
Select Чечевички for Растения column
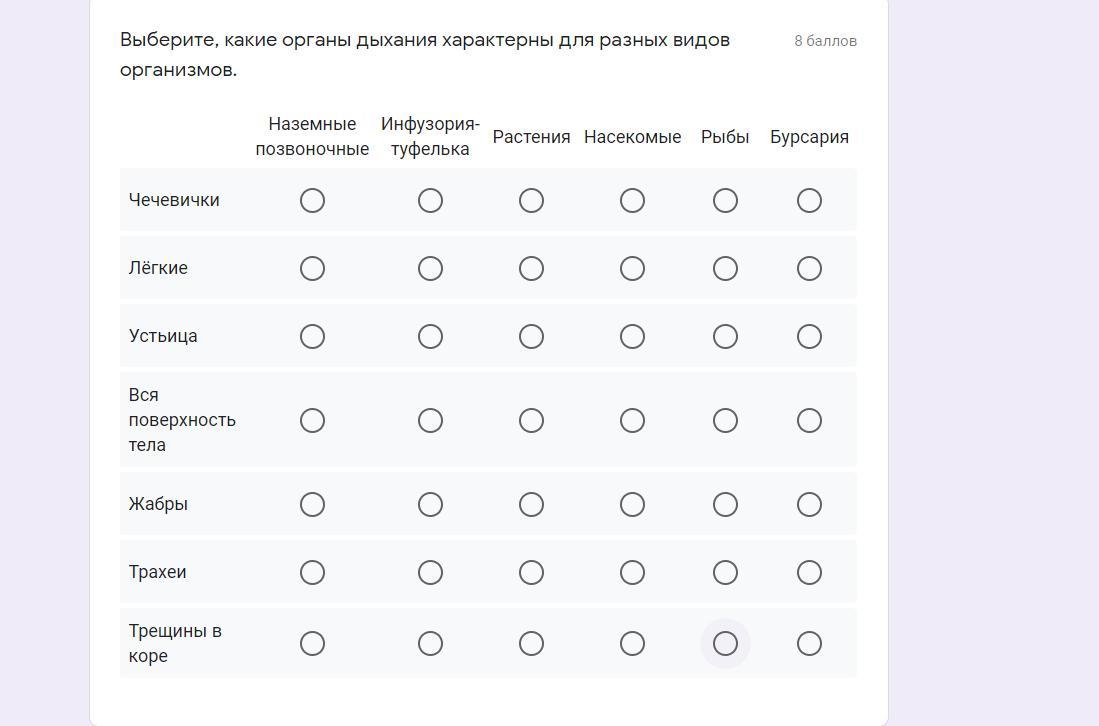coord(531,201)
